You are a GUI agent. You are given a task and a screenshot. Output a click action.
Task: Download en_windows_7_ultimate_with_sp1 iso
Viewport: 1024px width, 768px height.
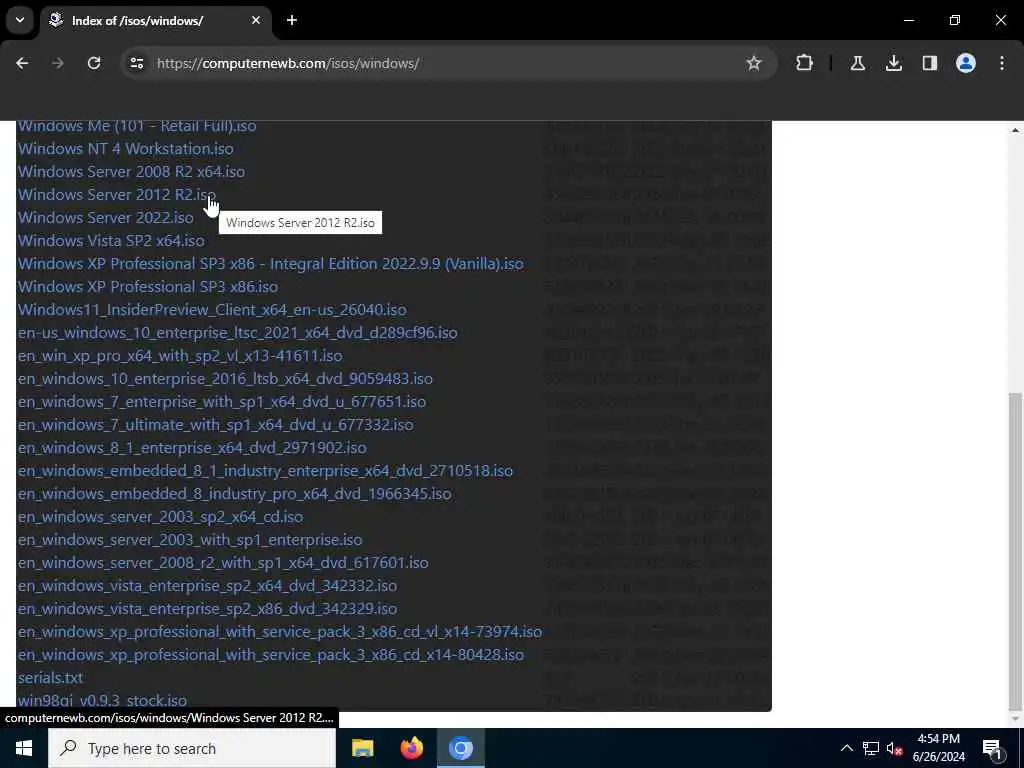pyautogui.click(x=216, y=425)
